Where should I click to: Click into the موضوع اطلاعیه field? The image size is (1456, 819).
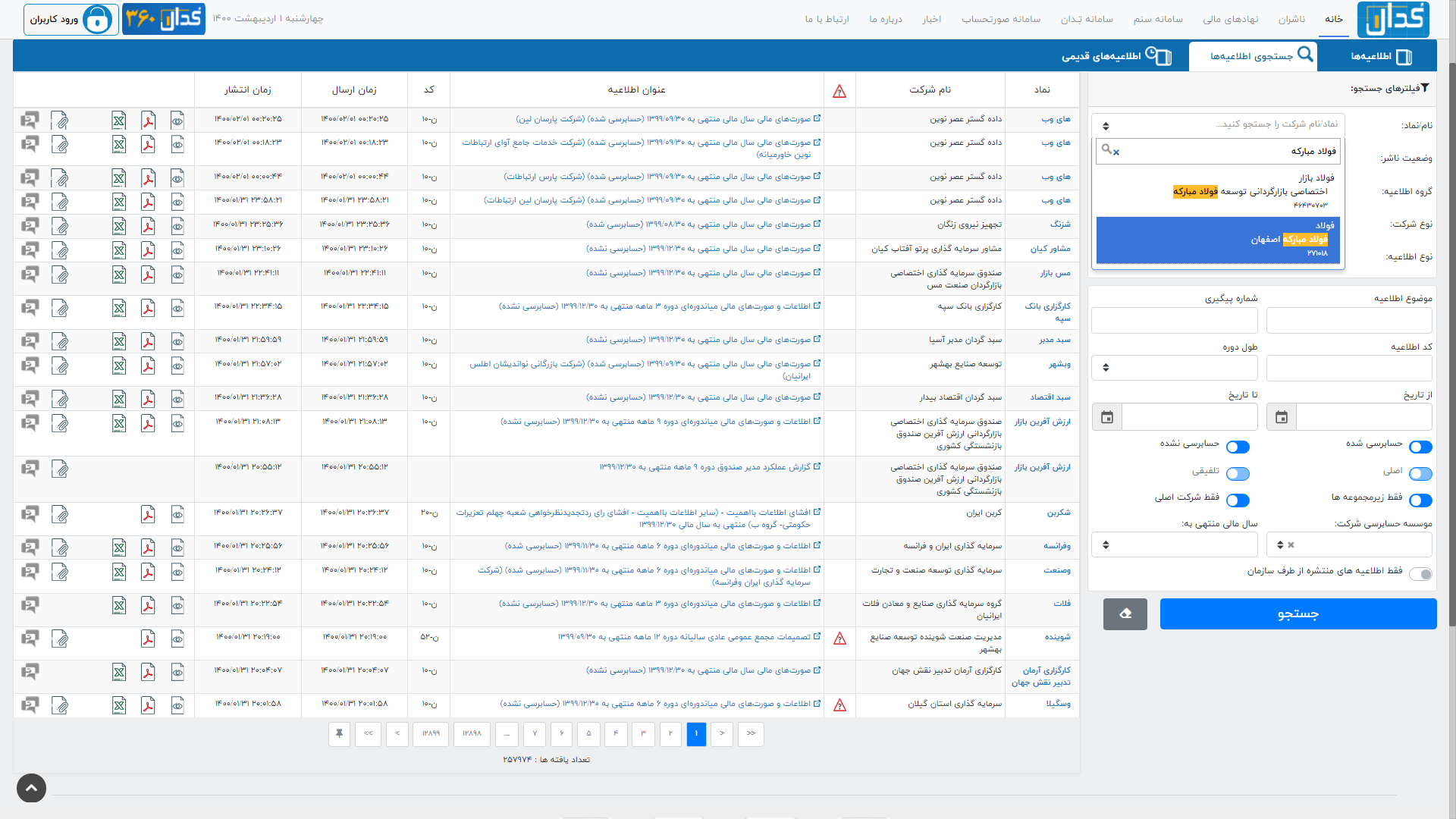coord(1349,320)
